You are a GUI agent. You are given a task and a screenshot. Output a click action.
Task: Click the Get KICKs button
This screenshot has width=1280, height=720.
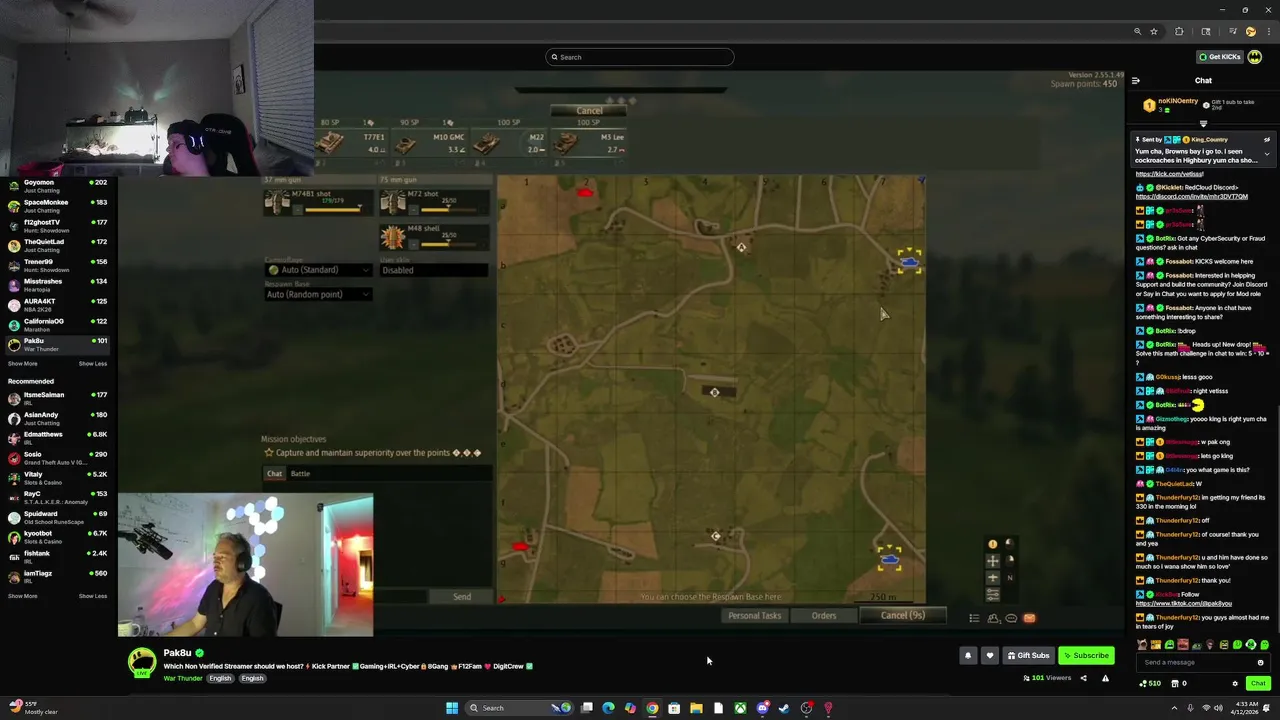point(1220,57)
